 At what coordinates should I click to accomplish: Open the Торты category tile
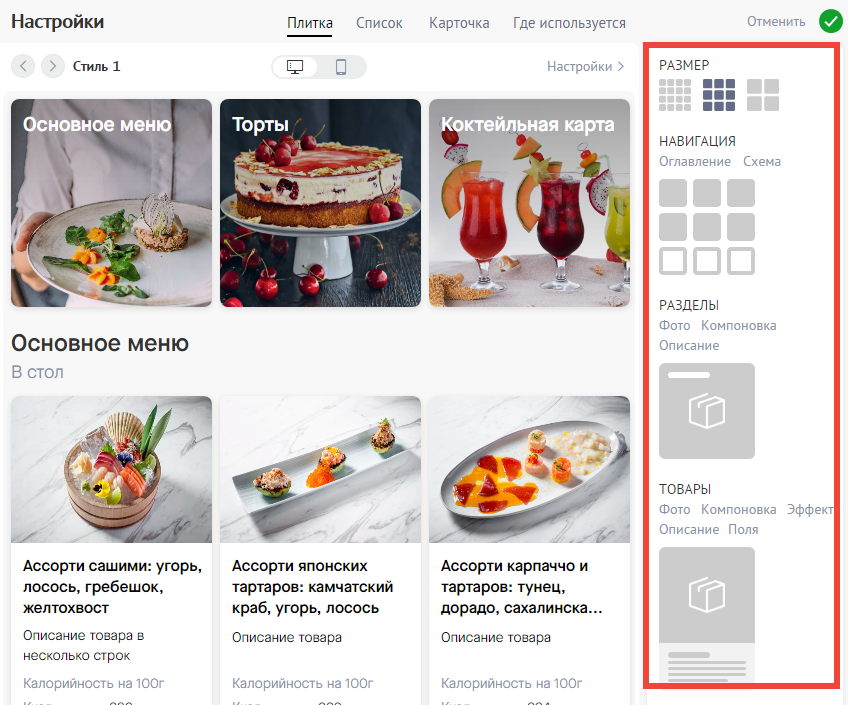coord(320,203)
